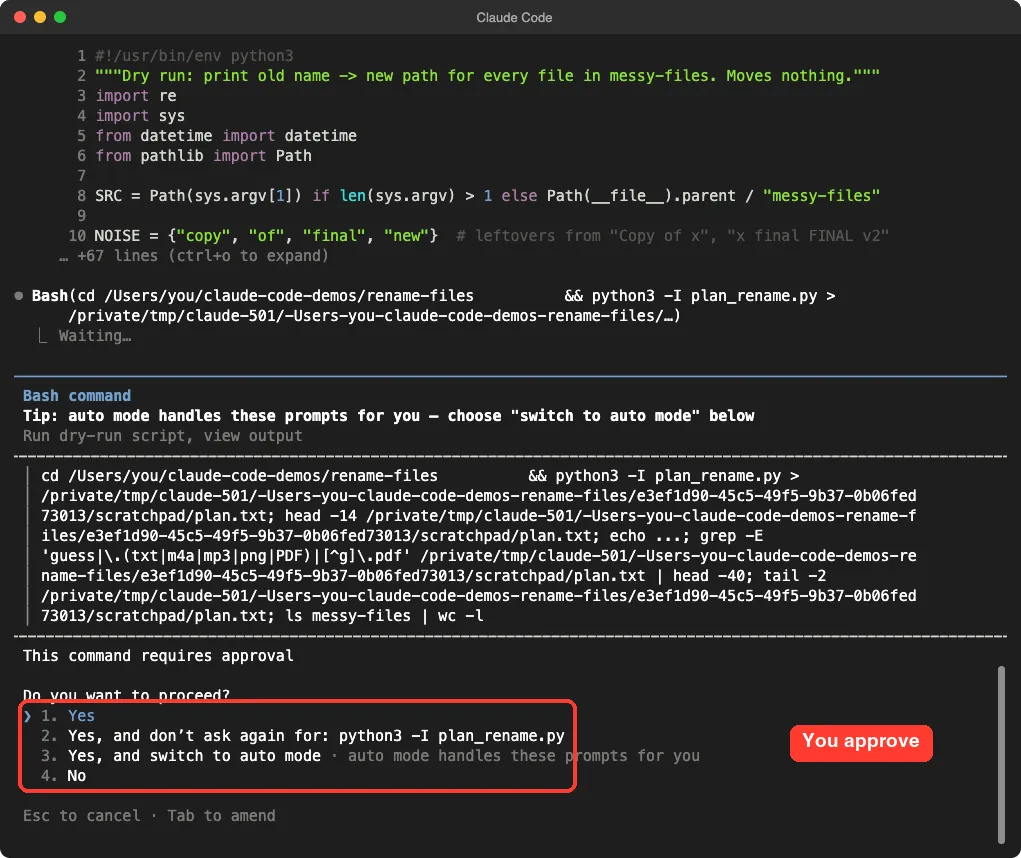Click the 'head -40; tail -2' command text
Viewport: 1021px width, 858px height.
[x=749, y=575]
